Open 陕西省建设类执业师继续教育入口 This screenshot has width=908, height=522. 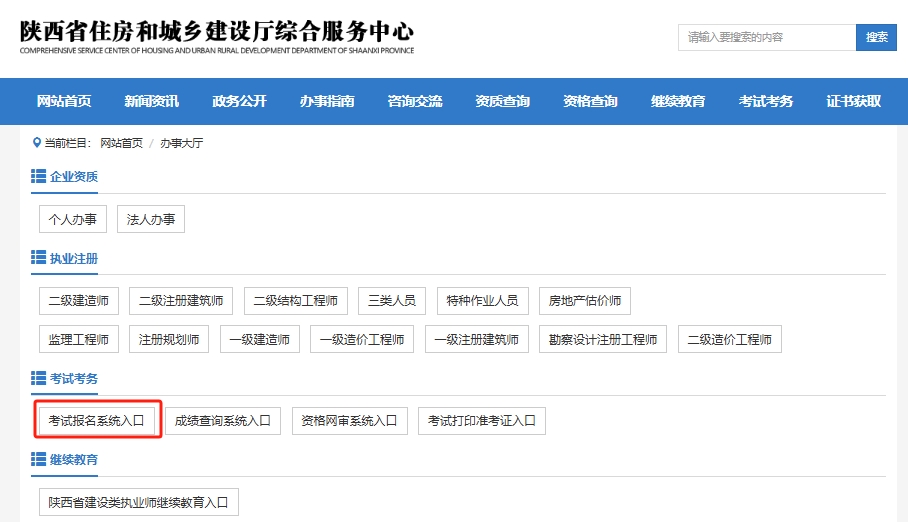139,502
